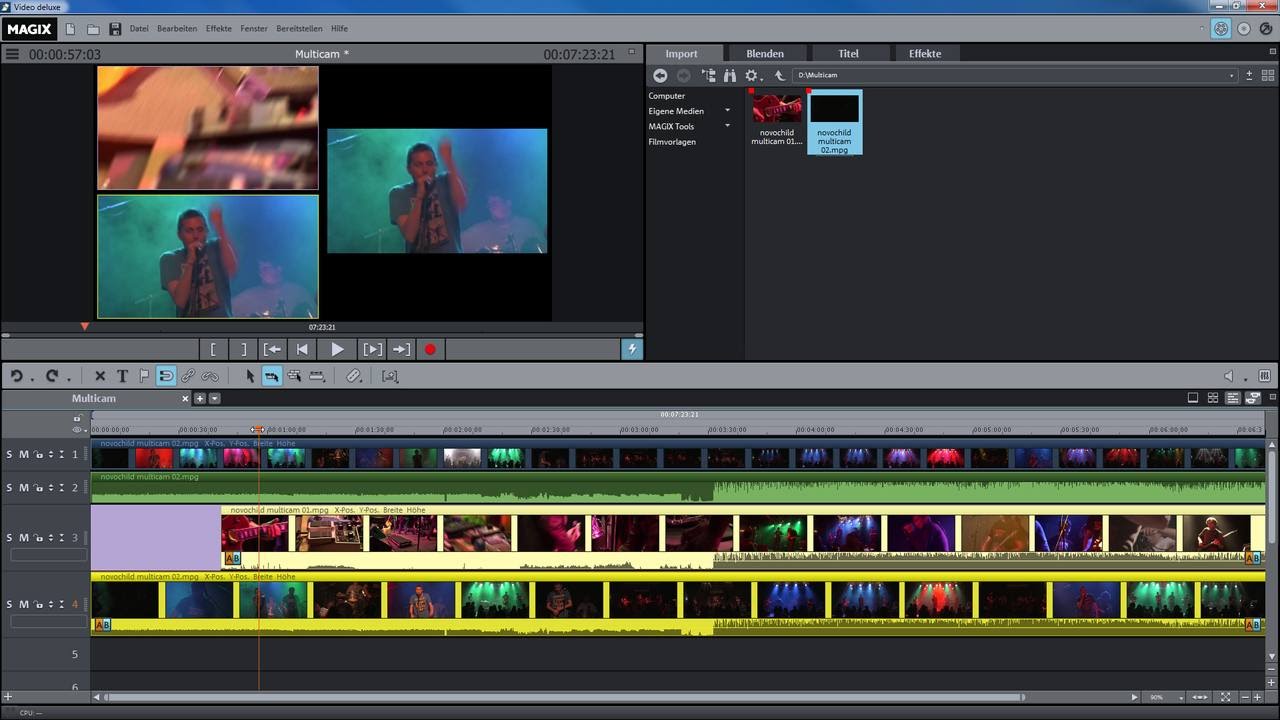Open the Title editor T icon

pos(122,376)
